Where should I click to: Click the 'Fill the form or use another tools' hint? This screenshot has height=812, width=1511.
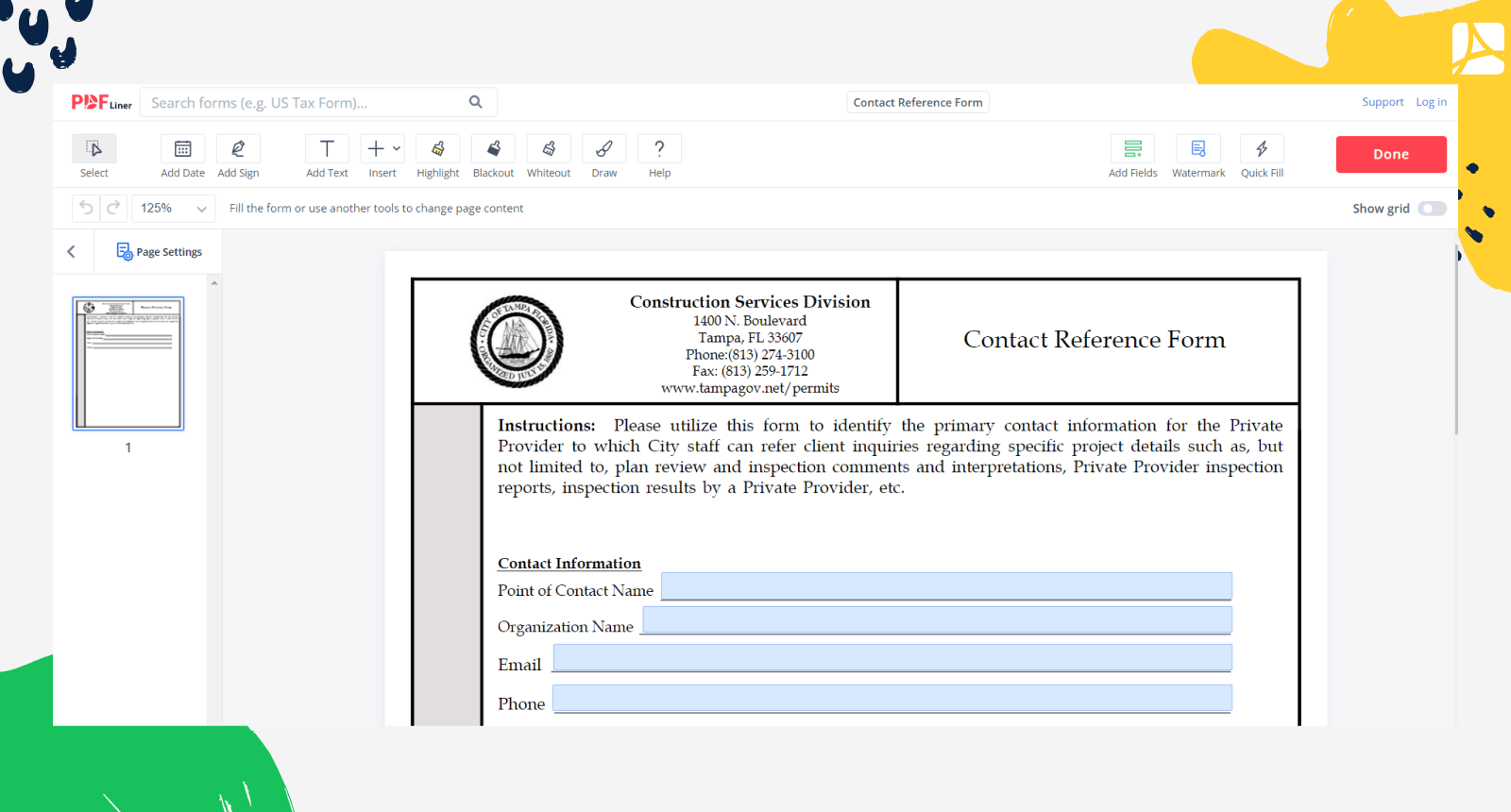pyautogui.click(x=376, y=209)
